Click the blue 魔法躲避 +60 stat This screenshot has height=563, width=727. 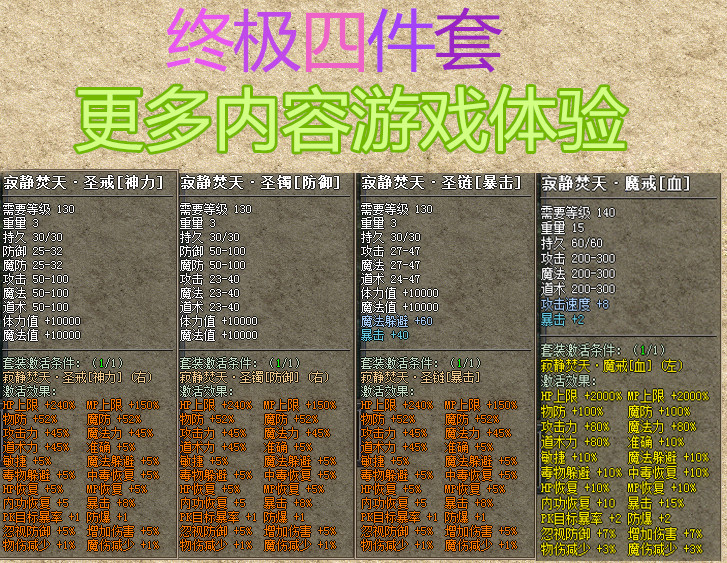pos(396,322)
